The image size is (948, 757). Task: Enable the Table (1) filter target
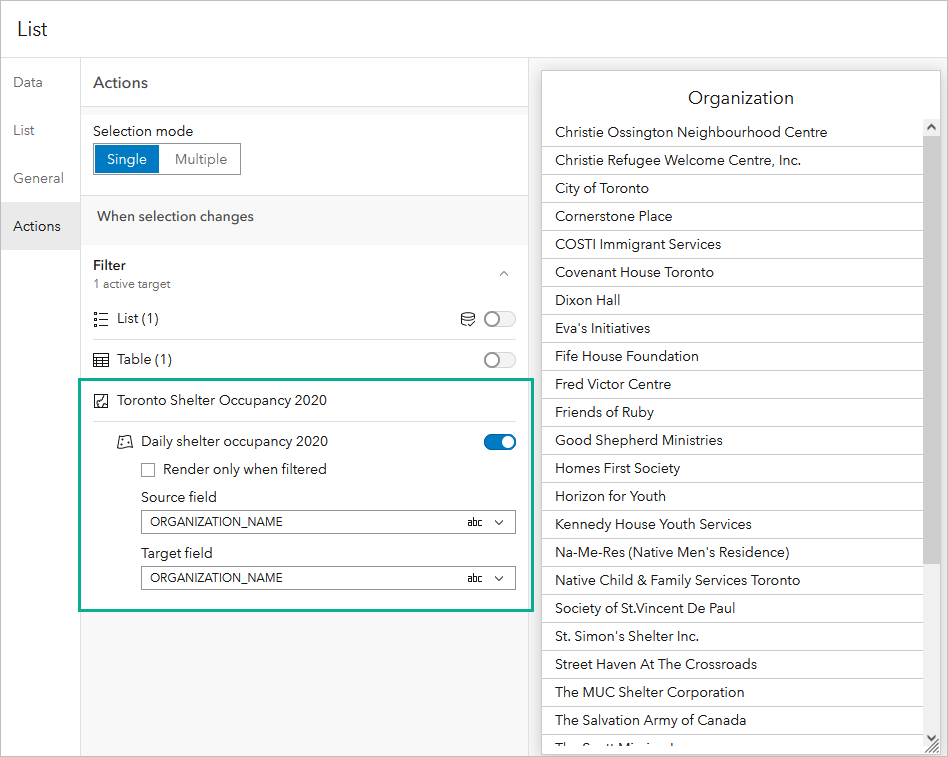coord(499,360)
